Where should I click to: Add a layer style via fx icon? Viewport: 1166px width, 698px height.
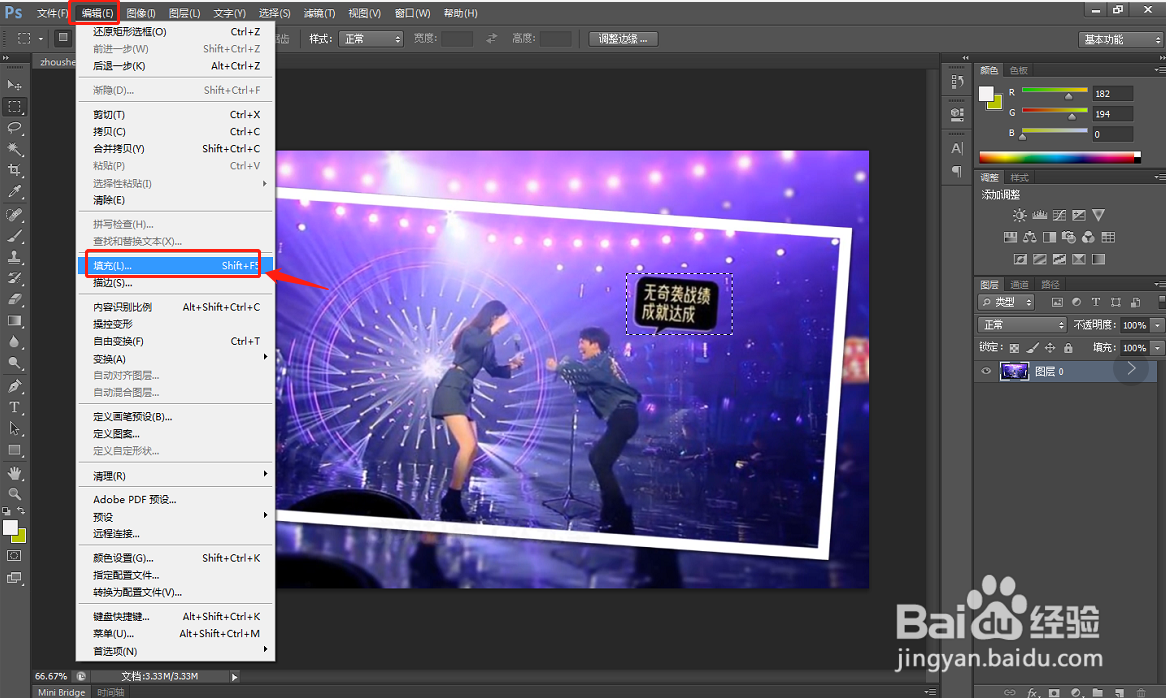1032,692
